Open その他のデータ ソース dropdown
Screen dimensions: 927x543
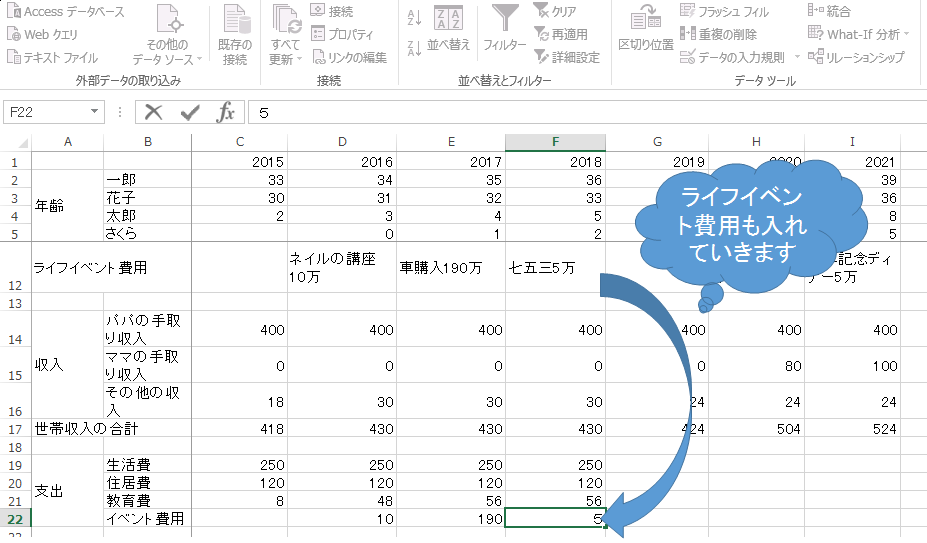click(x=167, y=35)
